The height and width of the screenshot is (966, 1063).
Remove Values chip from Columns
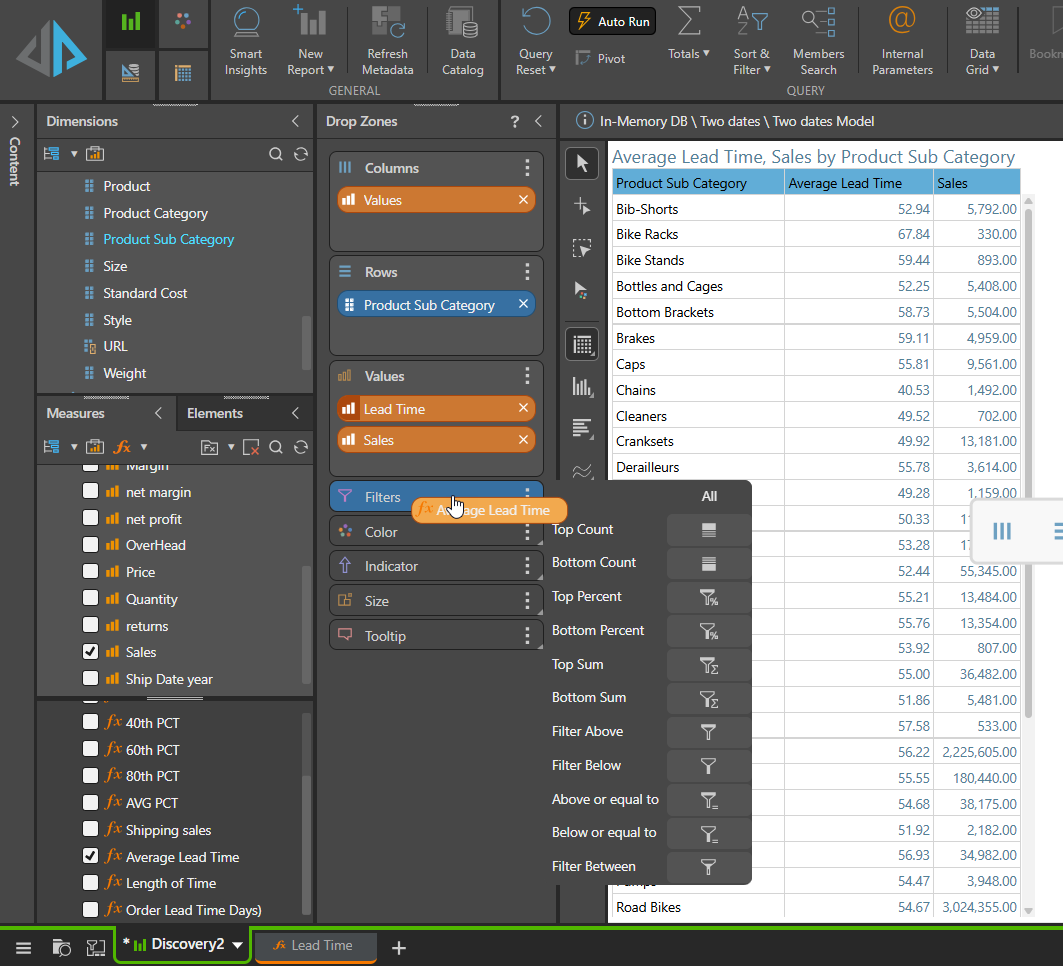[x=523, y=200]
